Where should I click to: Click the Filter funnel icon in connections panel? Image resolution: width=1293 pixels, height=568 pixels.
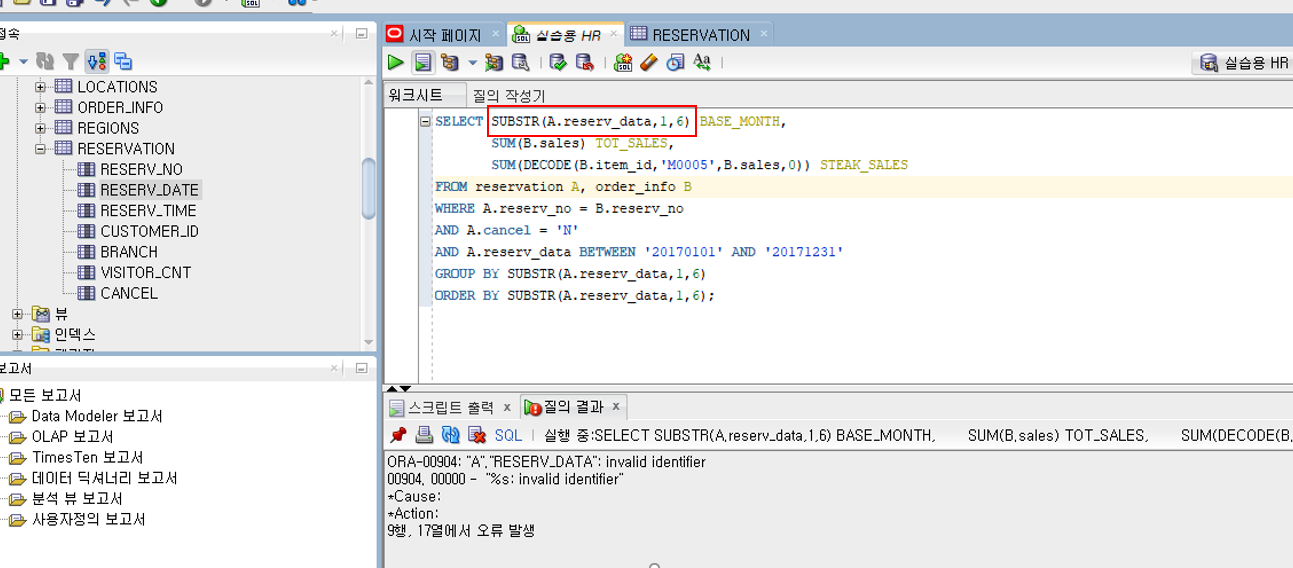[71, 62]
